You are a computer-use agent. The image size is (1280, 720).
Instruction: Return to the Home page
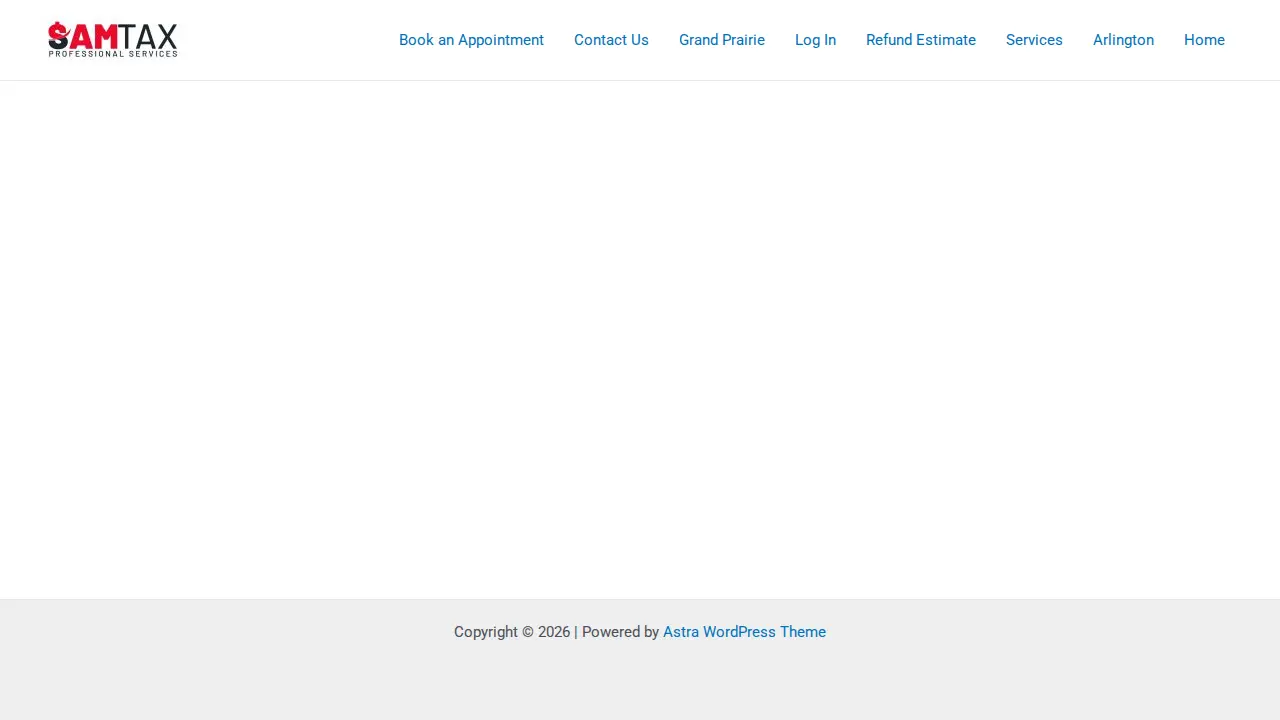point(1204,40)
